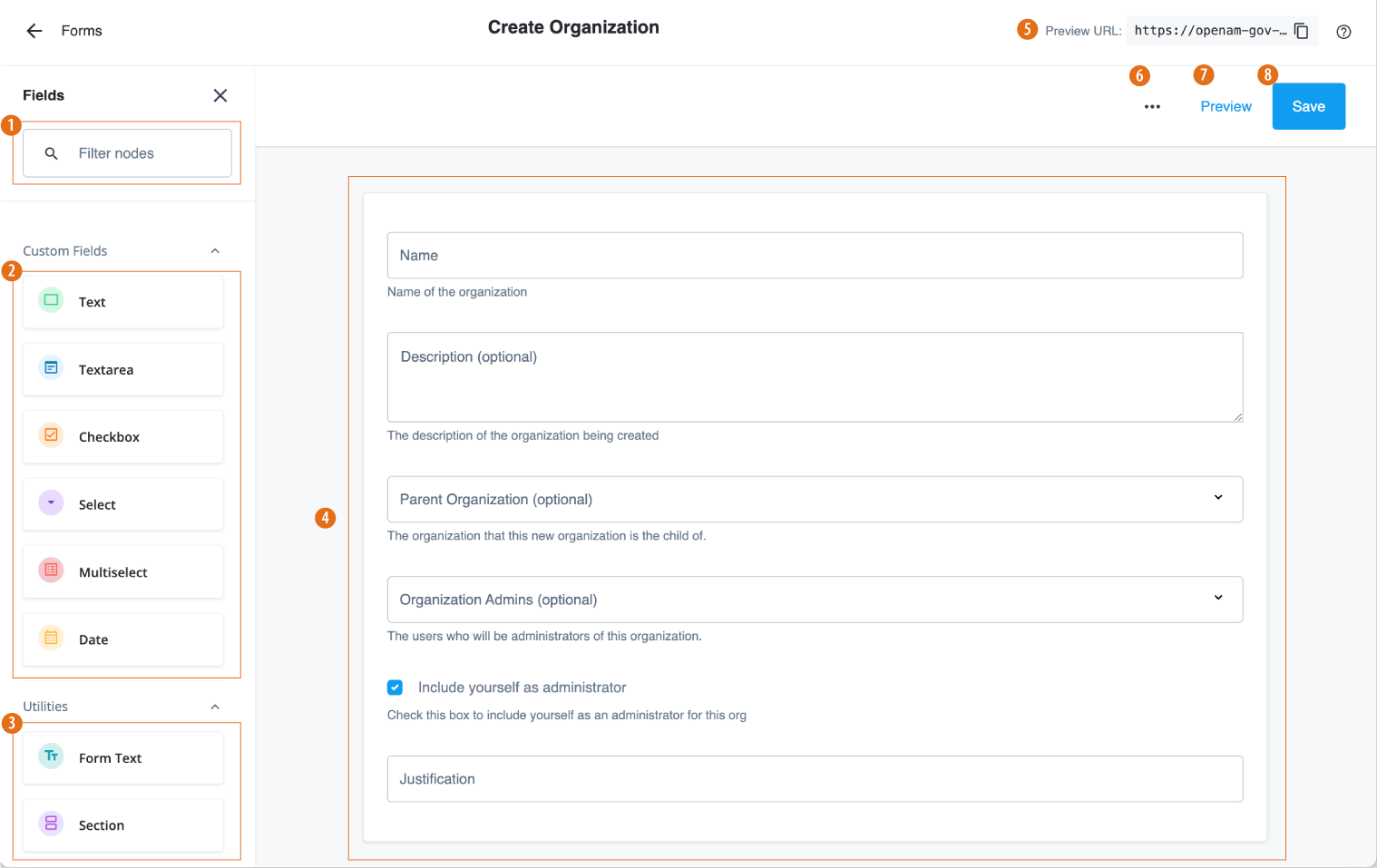1377x868 pixels.
Task: Copy the Preview URL to clipboard
Action: point(1302,30)
